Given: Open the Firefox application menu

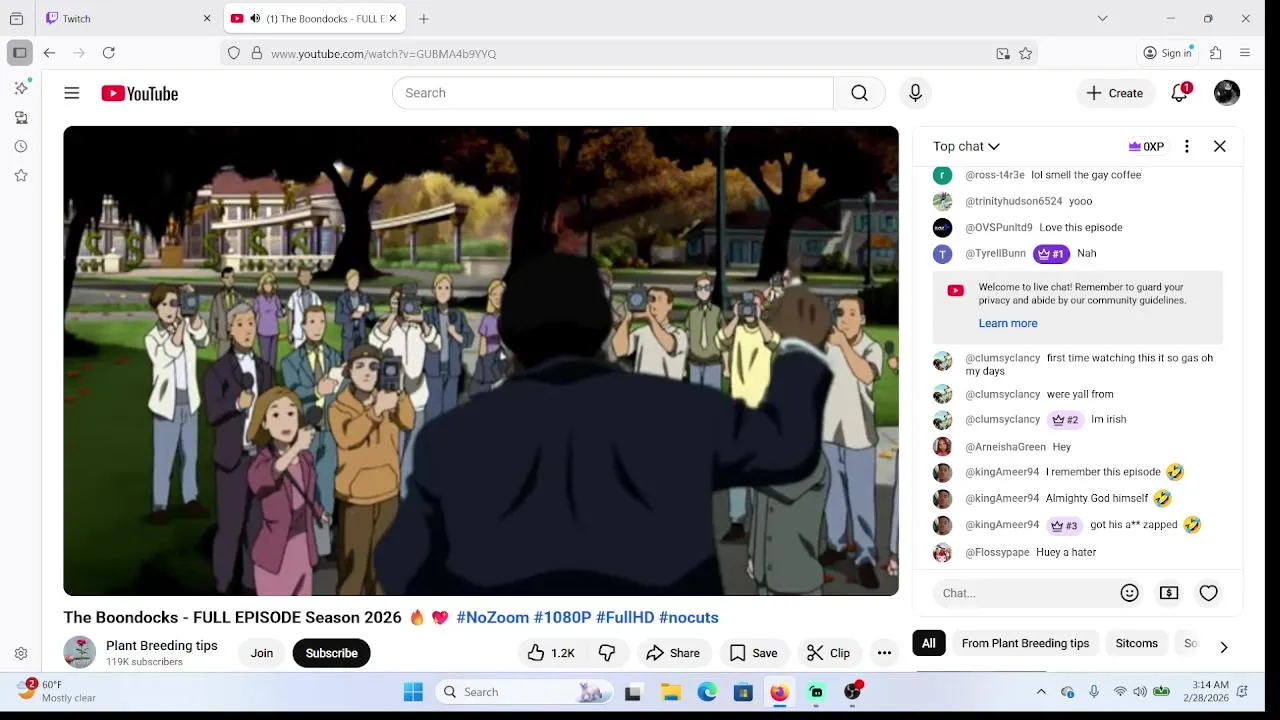Looking at the screenshot, I should tap(1245, 53).
